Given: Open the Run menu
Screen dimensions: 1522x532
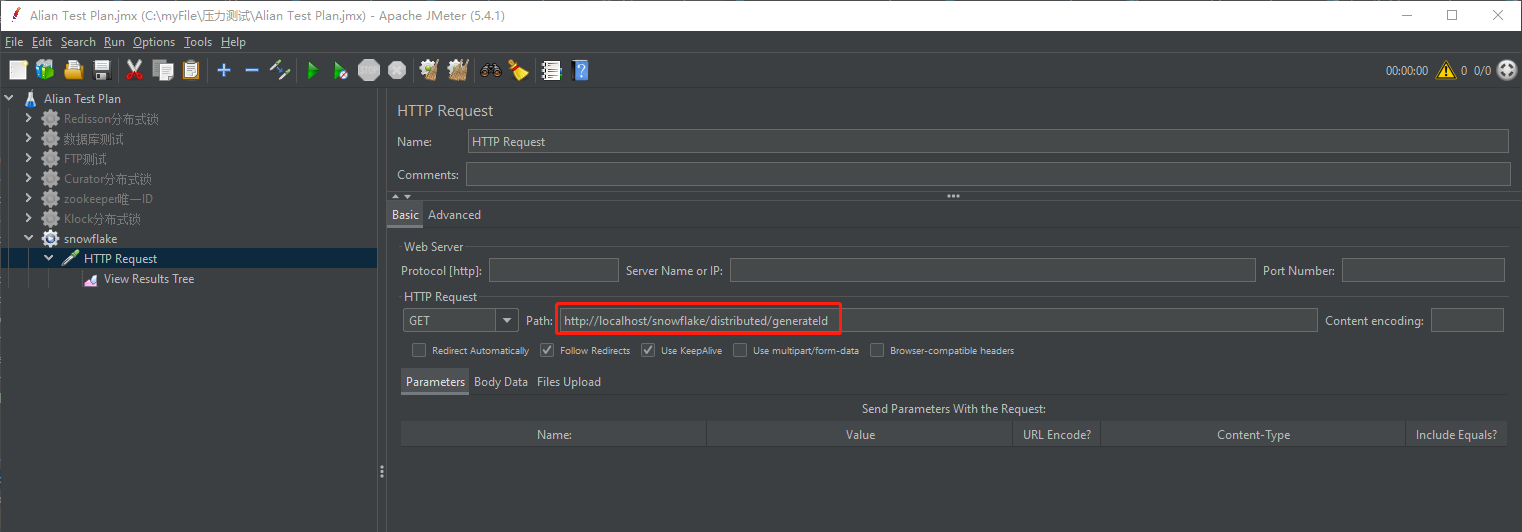Looking at the screenshot, I should [x=114, y=42].
